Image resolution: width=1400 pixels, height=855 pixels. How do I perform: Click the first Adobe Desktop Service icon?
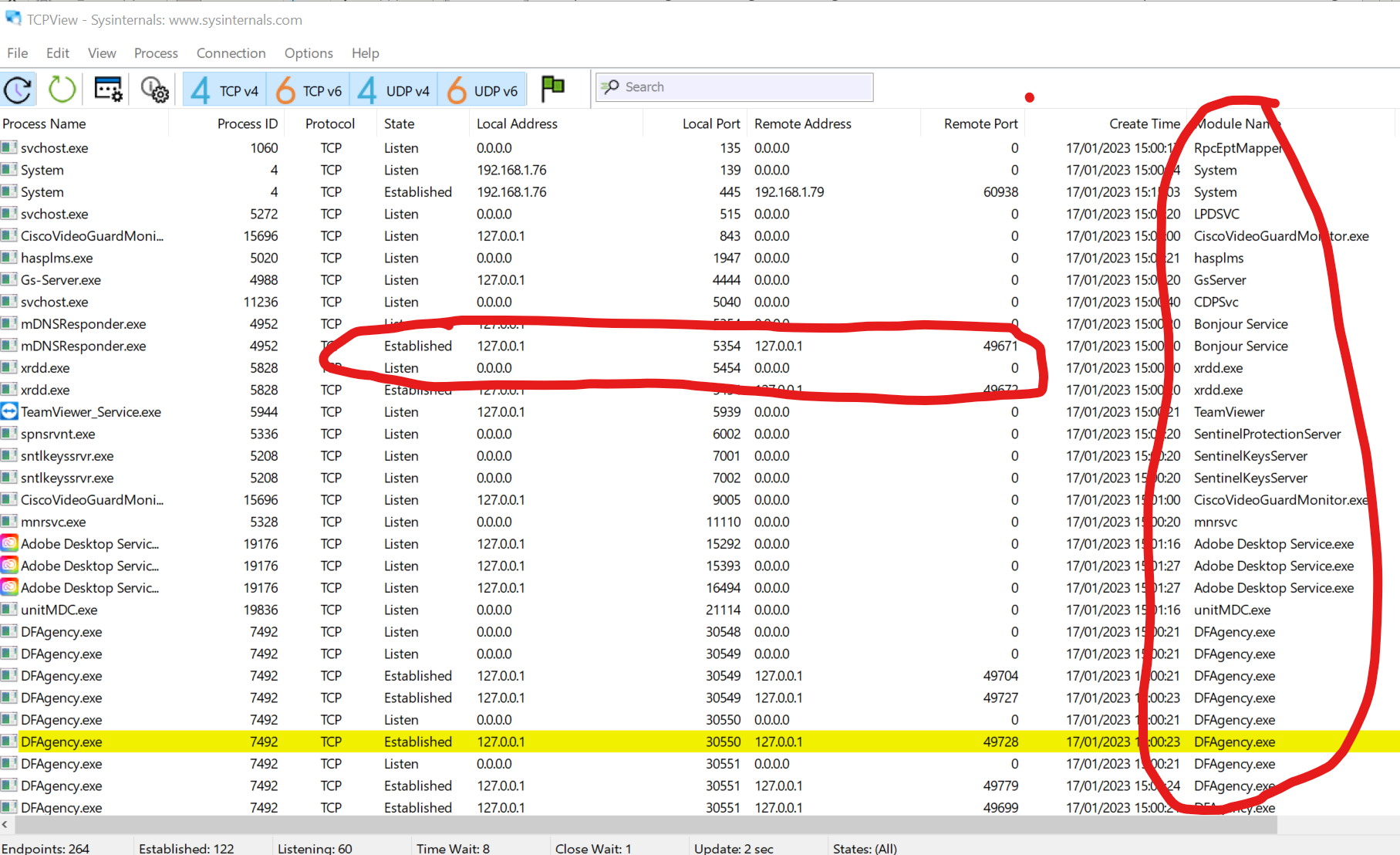(x=9, y=544)
